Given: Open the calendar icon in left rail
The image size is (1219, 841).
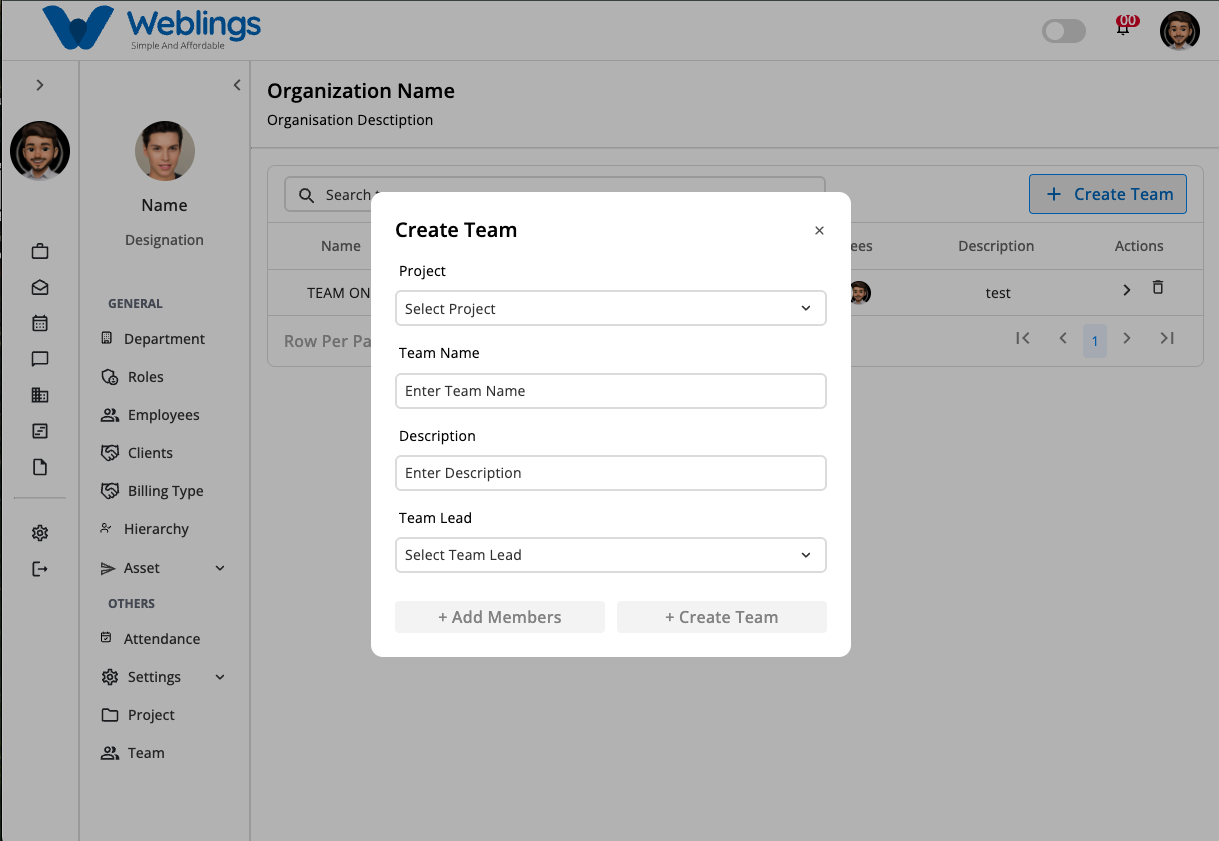Looking at the screenshot, I should tap(40, 323).
